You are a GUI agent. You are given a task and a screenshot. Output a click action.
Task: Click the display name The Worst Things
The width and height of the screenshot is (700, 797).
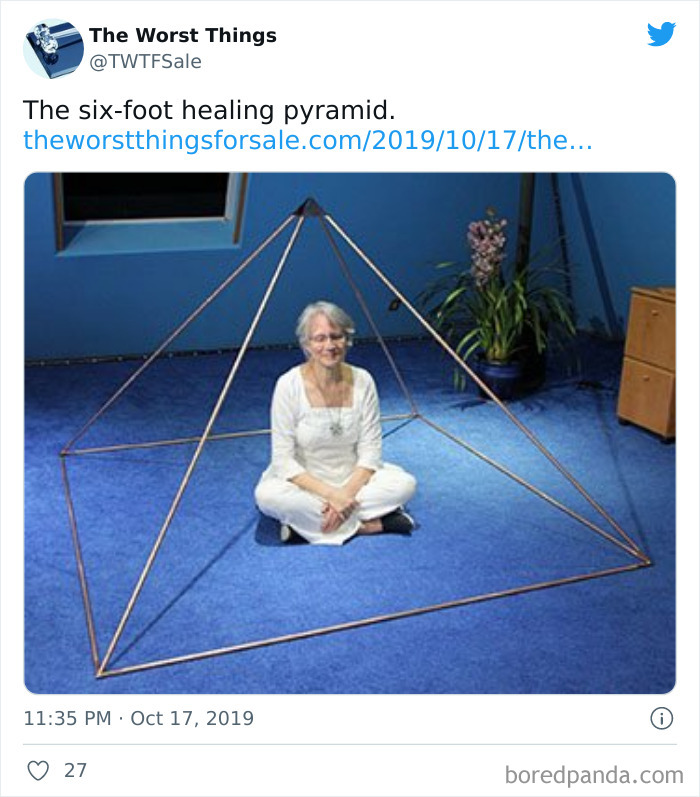tap(183, 36)
